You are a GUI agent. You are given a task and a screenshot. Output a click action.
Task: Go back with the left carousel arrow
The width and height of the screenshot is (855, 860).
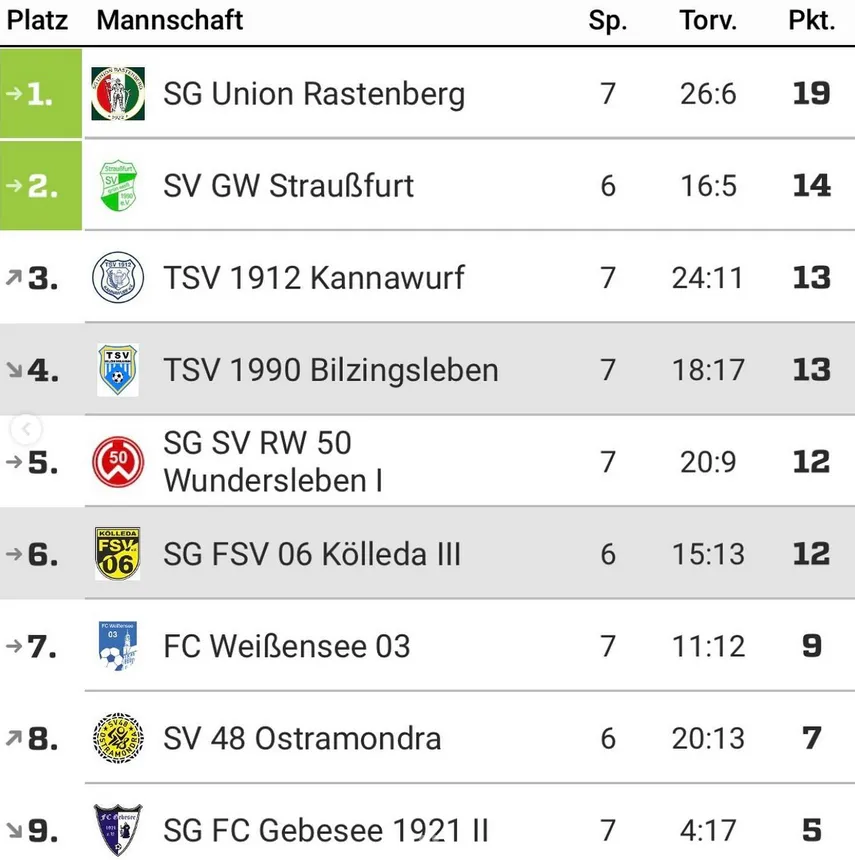[26, 430]
